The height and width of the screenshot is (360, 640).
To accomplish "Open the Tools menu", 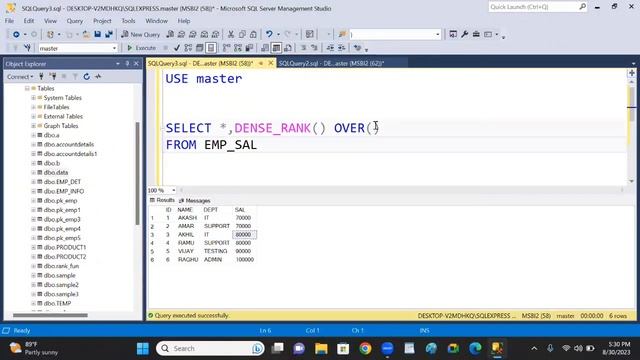I will click(x=128, y=21).
